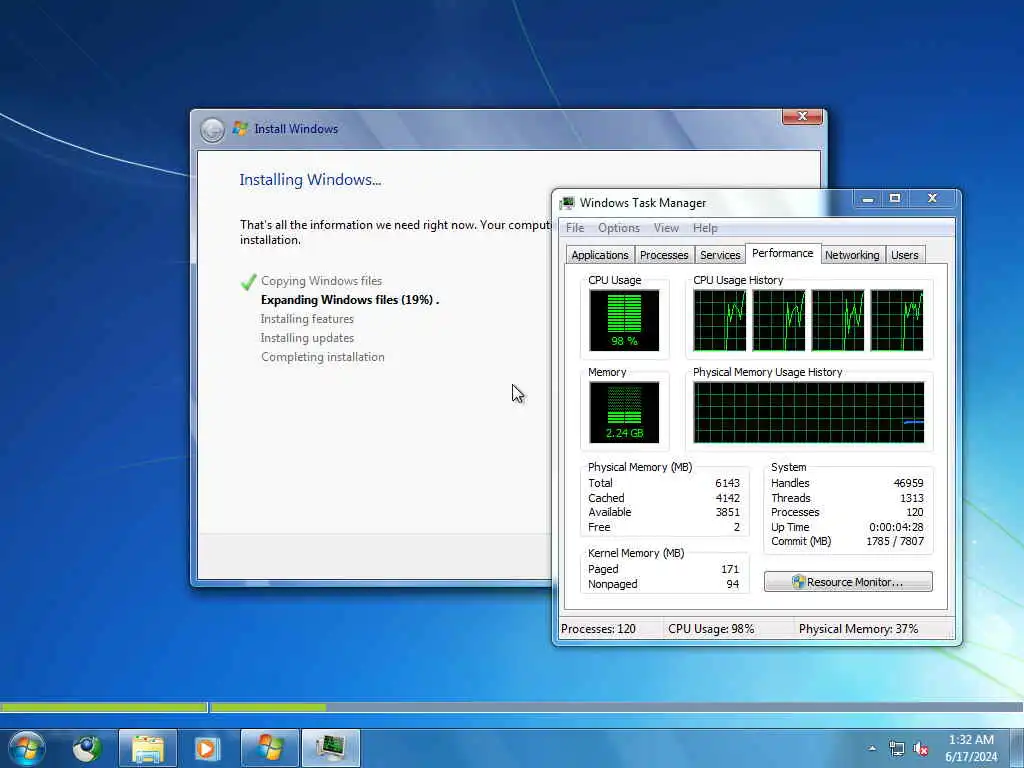
Task: Open the network tray icon
Action: tap(897, 749)
